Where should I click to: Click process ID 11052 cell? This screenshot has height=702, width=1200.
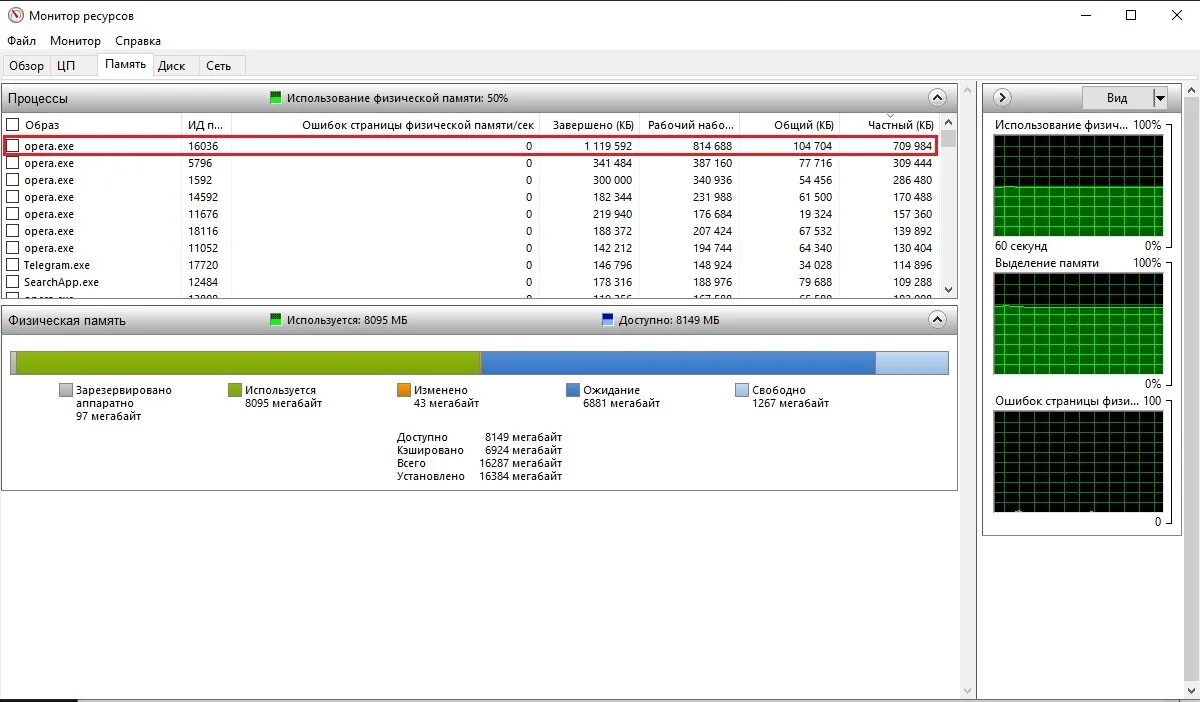203,248
